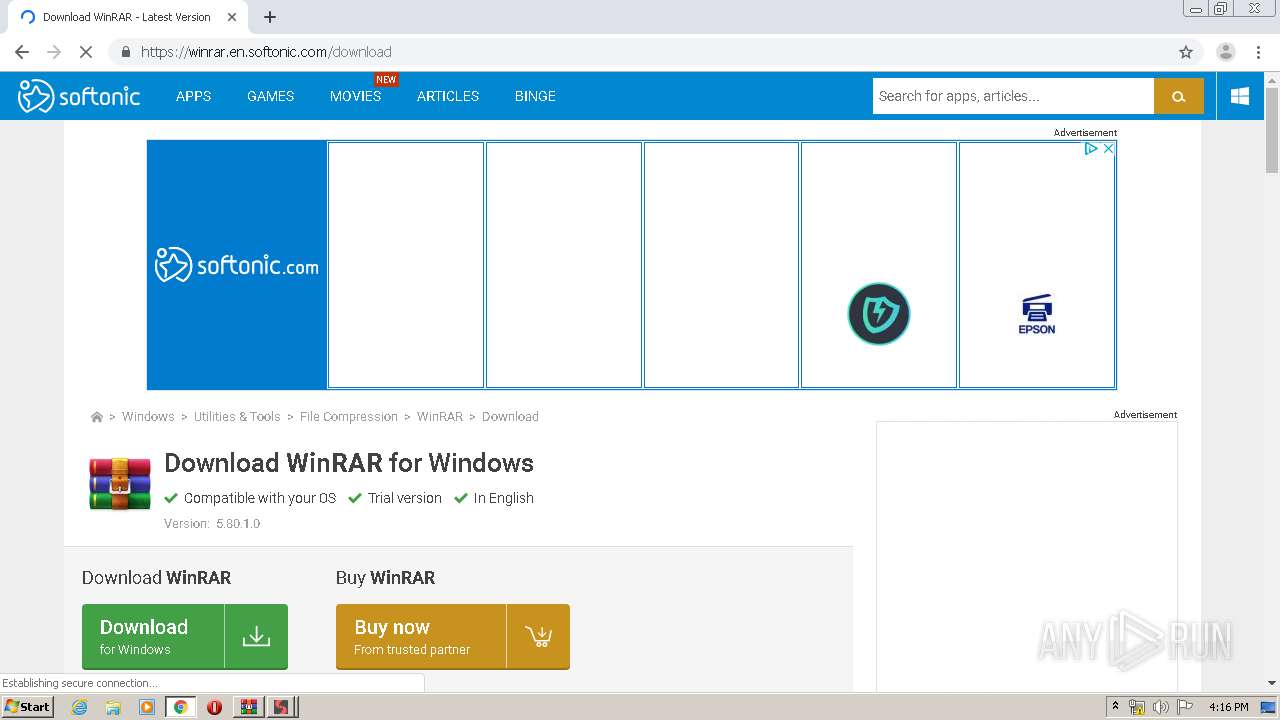Open the Windows Start button
Screen dimensions: 1280x720
click(28, 707)
